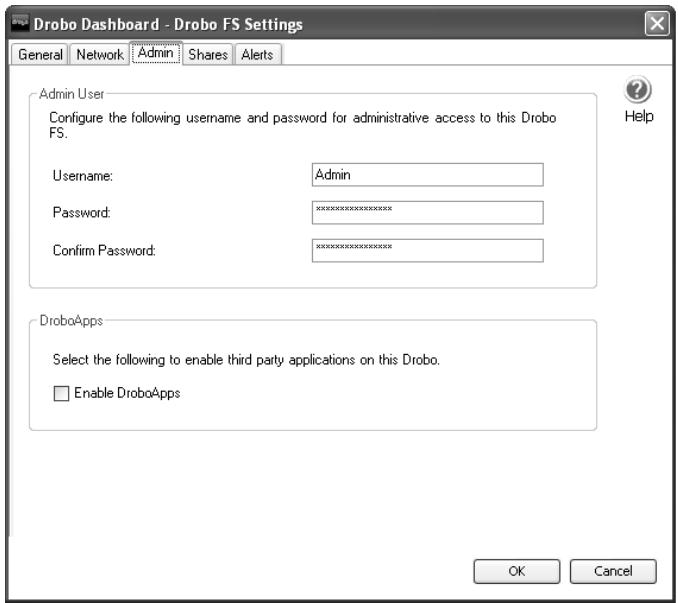678x603 pixels.
Task: Close the Drobo FS Settings window
Action: [x=657, y=23]
